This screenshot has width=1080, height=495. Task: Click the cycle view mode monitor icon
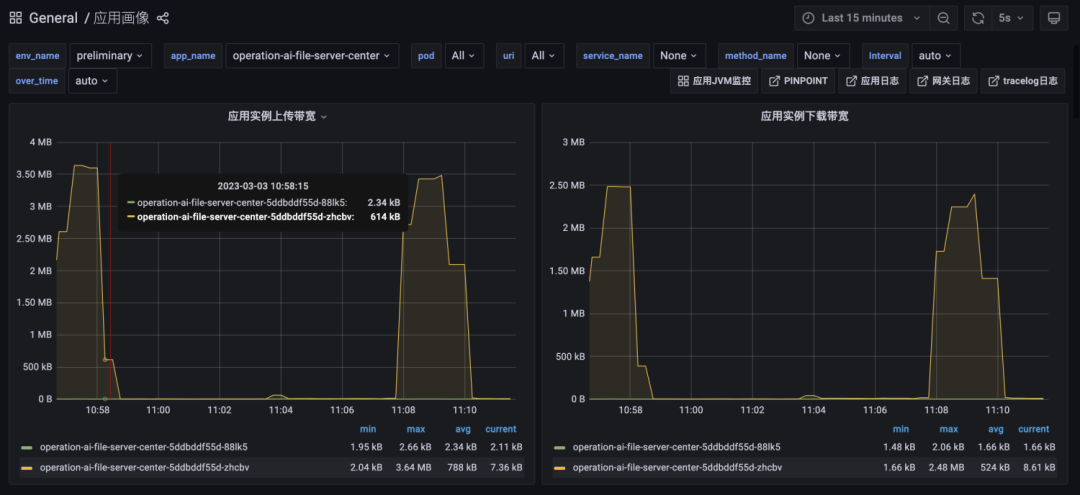pos(1053,18)
